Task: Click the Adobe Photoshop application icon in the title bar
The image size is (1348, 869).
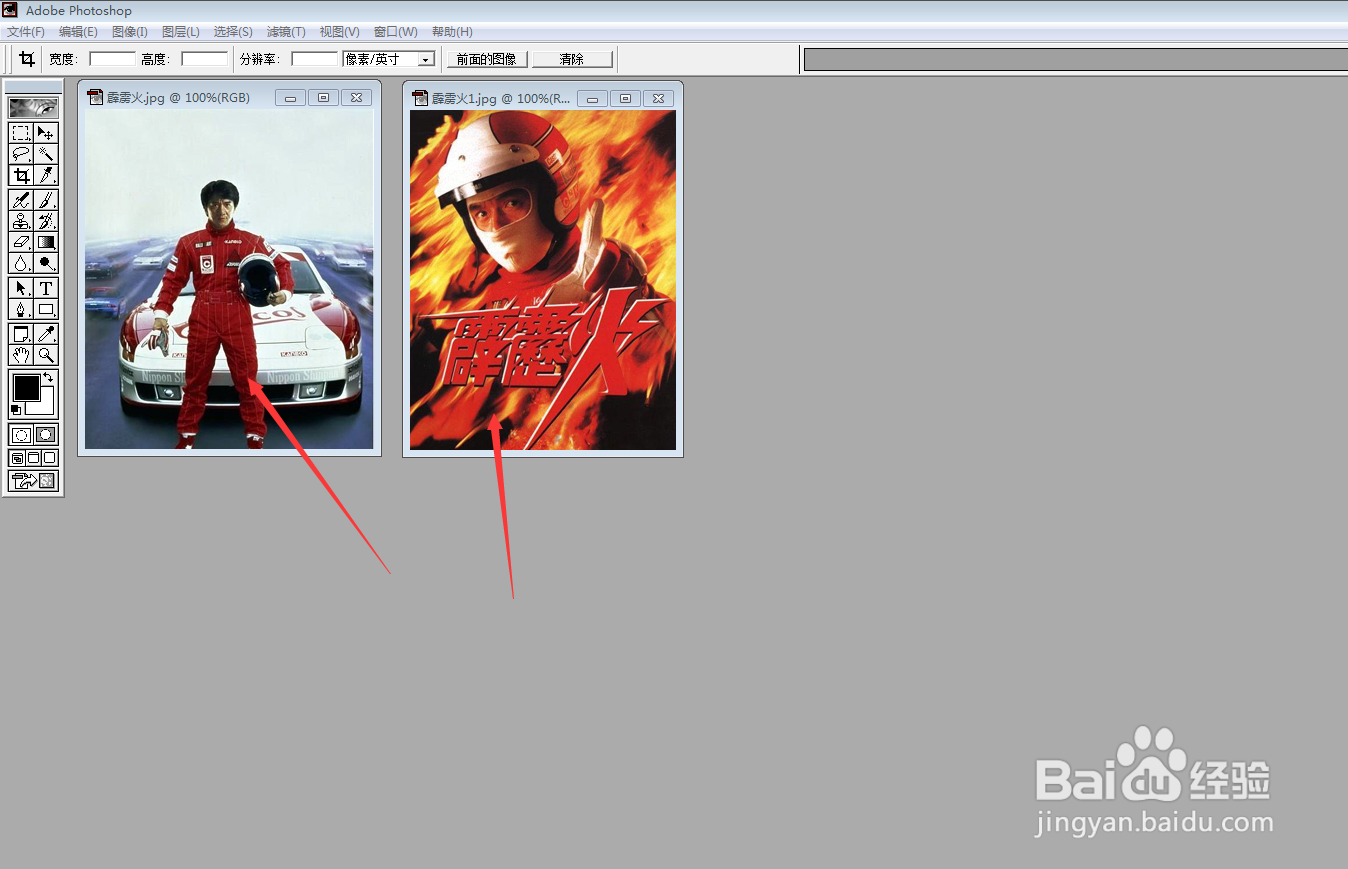Action: point(11,10)
